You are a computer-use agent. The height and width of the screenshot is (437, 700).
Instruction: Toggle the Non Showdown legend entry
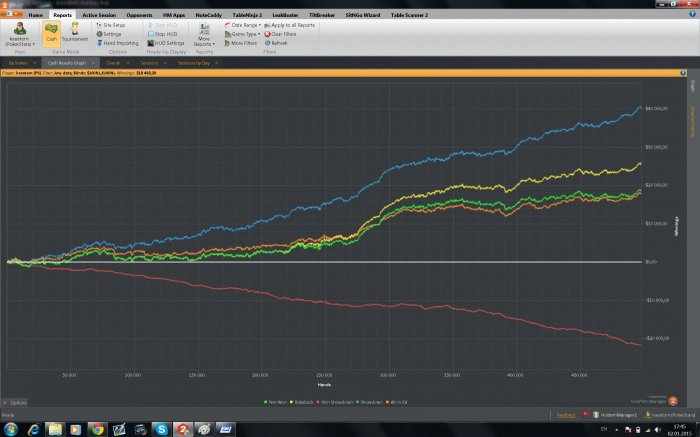(335, 402)
